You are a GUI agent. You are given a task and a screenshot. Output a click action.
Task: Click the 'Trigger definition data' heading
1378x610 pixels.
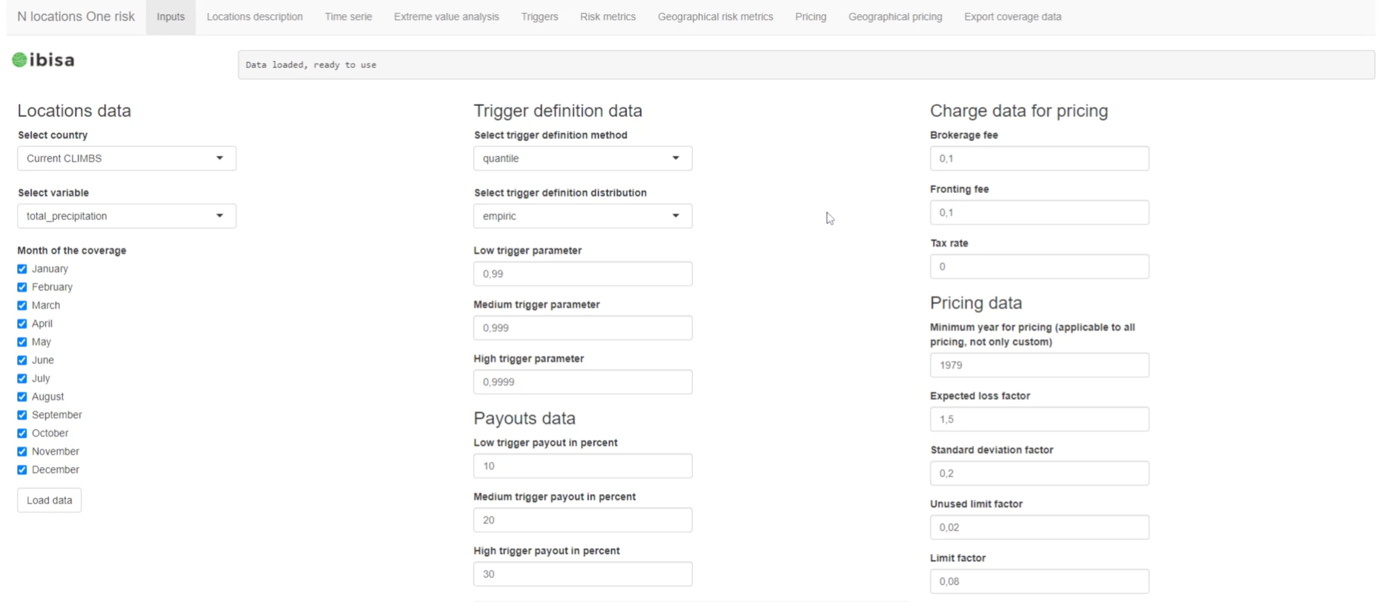pos(558,111)
